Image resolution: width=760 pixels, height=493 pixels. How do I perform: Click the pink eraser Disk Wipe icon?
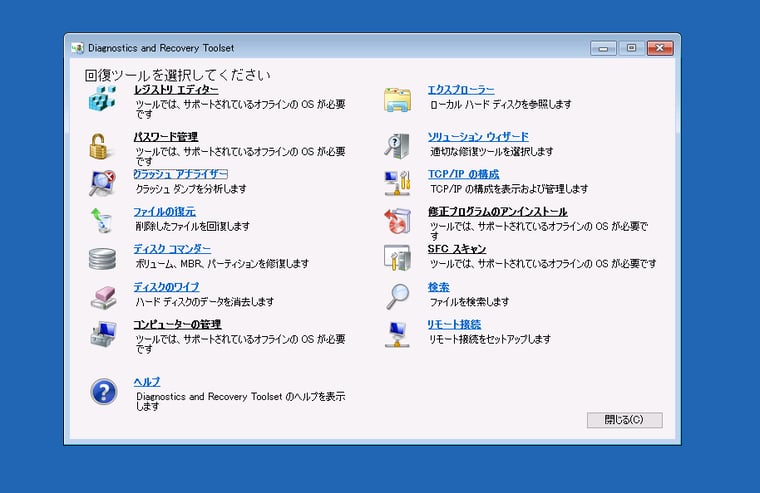point(103,297)
